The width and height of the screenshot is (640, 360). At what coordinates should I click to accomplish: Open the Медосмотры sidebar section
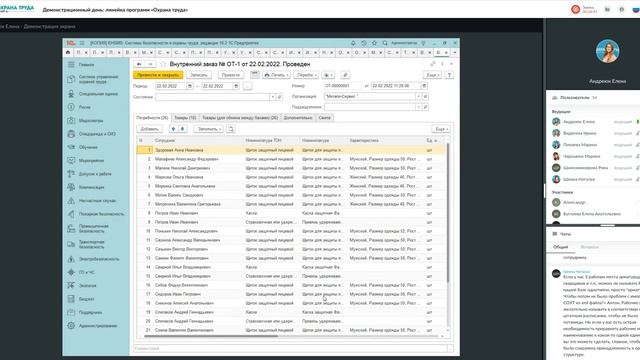tap(91, 120)
